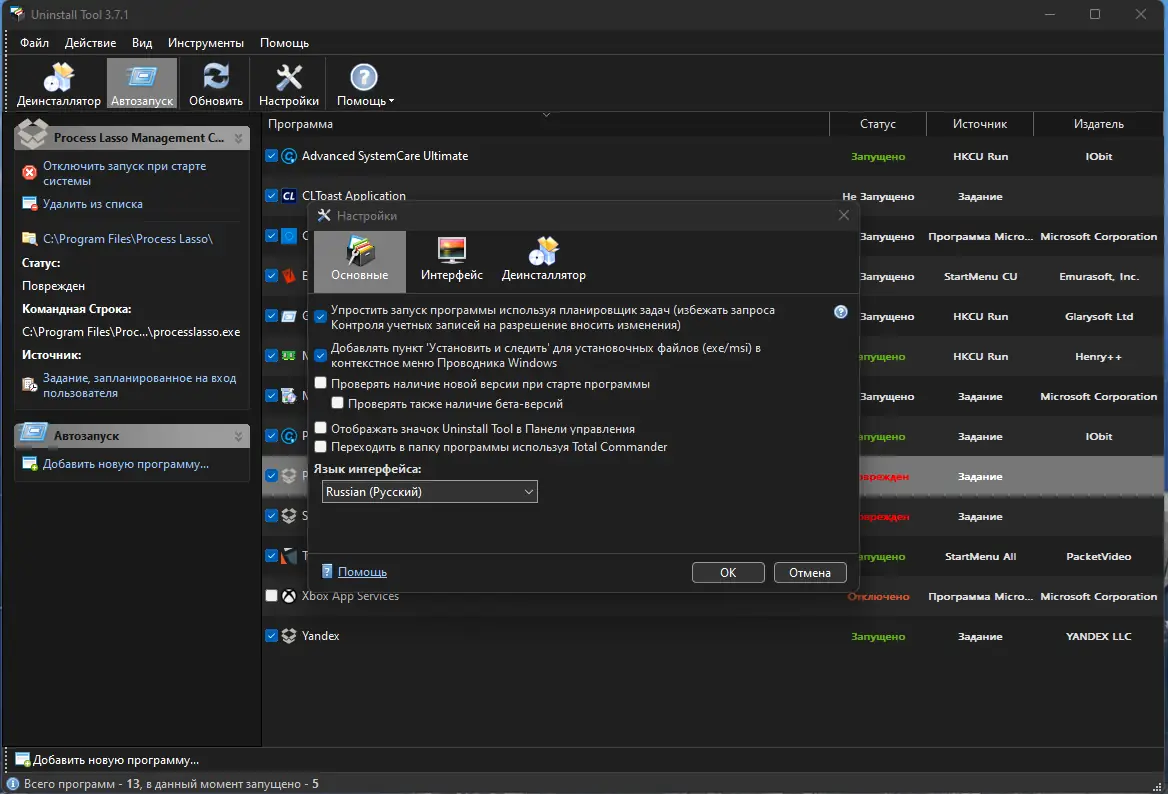Screen dimensions: 1168x794
Task: Open the interface language dropdown
Action: (x=430, y=492)
